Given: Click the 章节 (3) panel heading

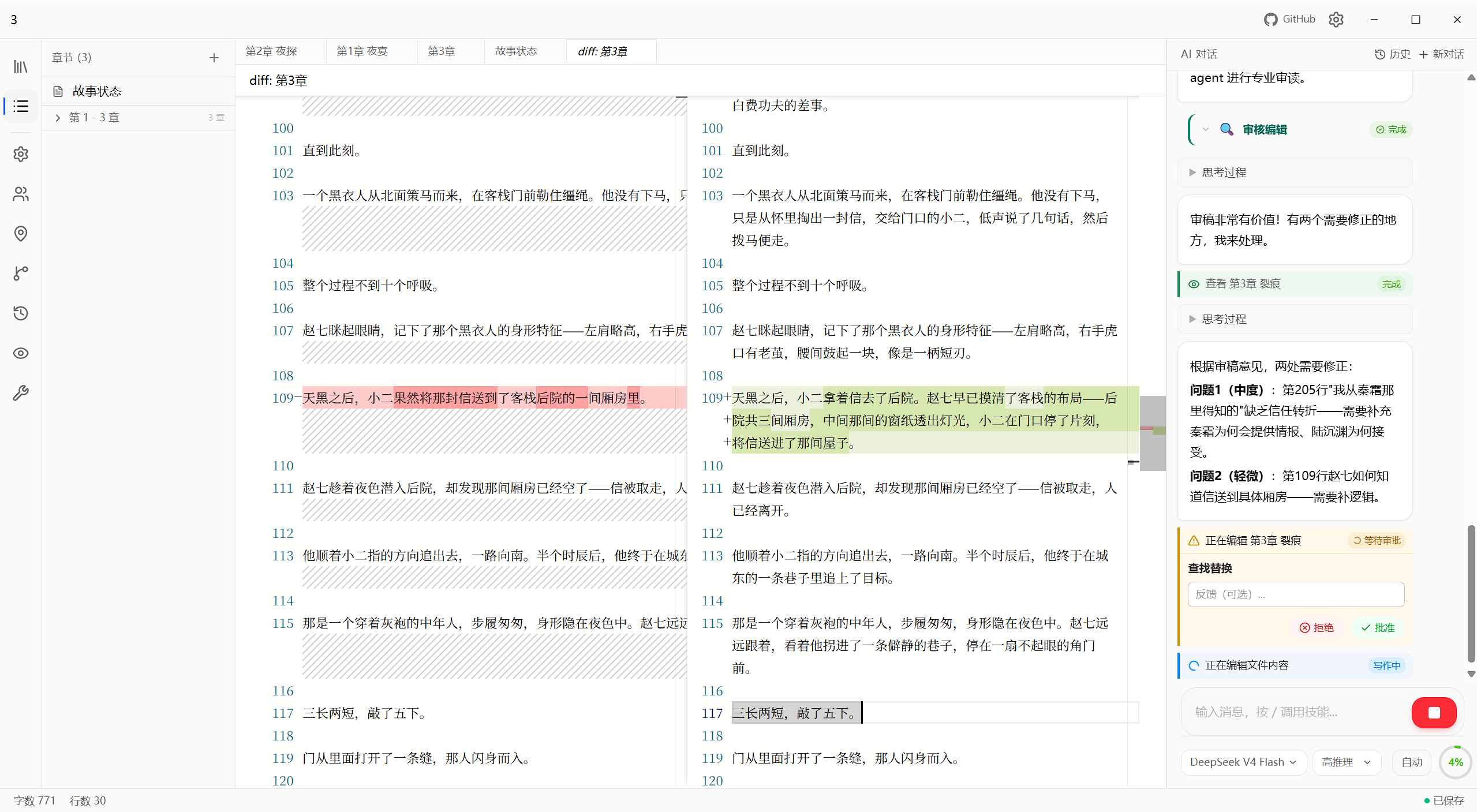Looking at the screenshot, I should tap(72, 57).
